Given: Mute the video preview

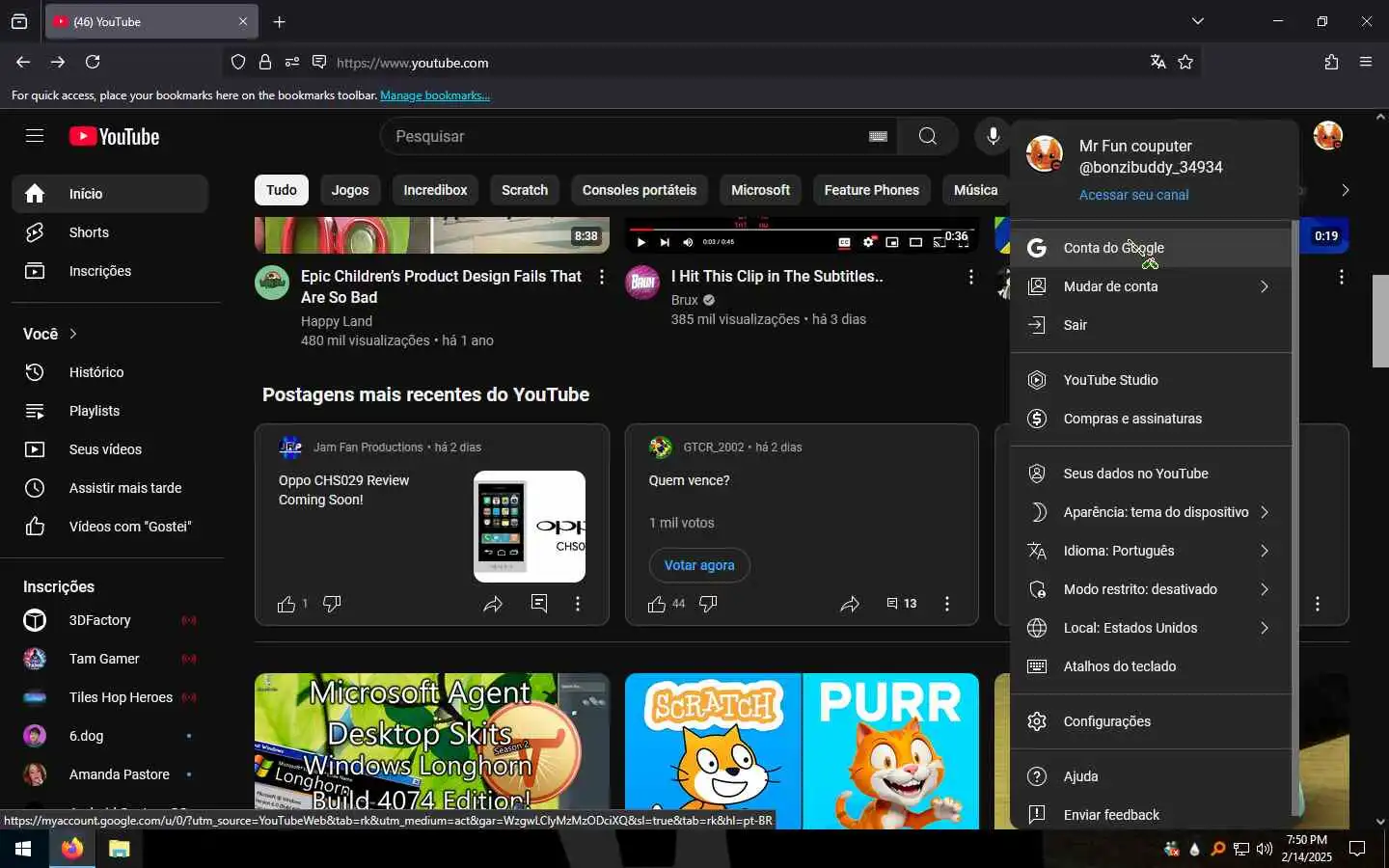Looking at the screenshot, I should click(688, 242).
